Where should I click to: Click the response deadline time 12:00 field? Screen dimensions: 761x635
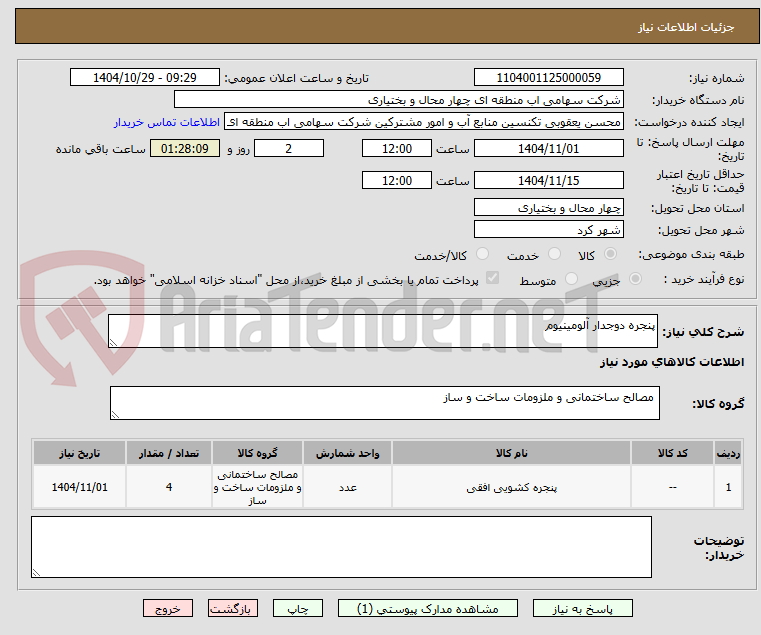[x=397, y=149]
